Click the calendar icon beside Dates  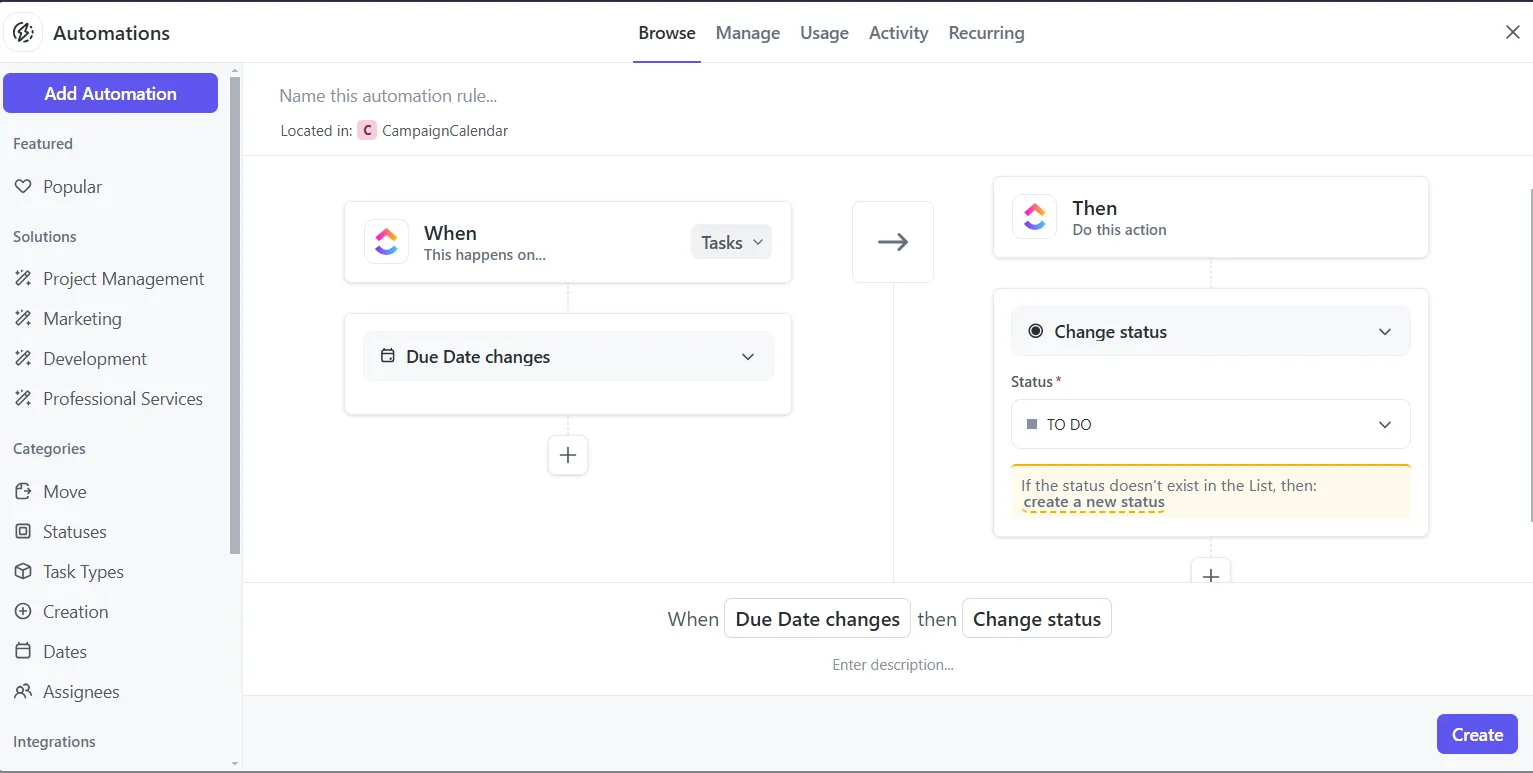point(23,652)
